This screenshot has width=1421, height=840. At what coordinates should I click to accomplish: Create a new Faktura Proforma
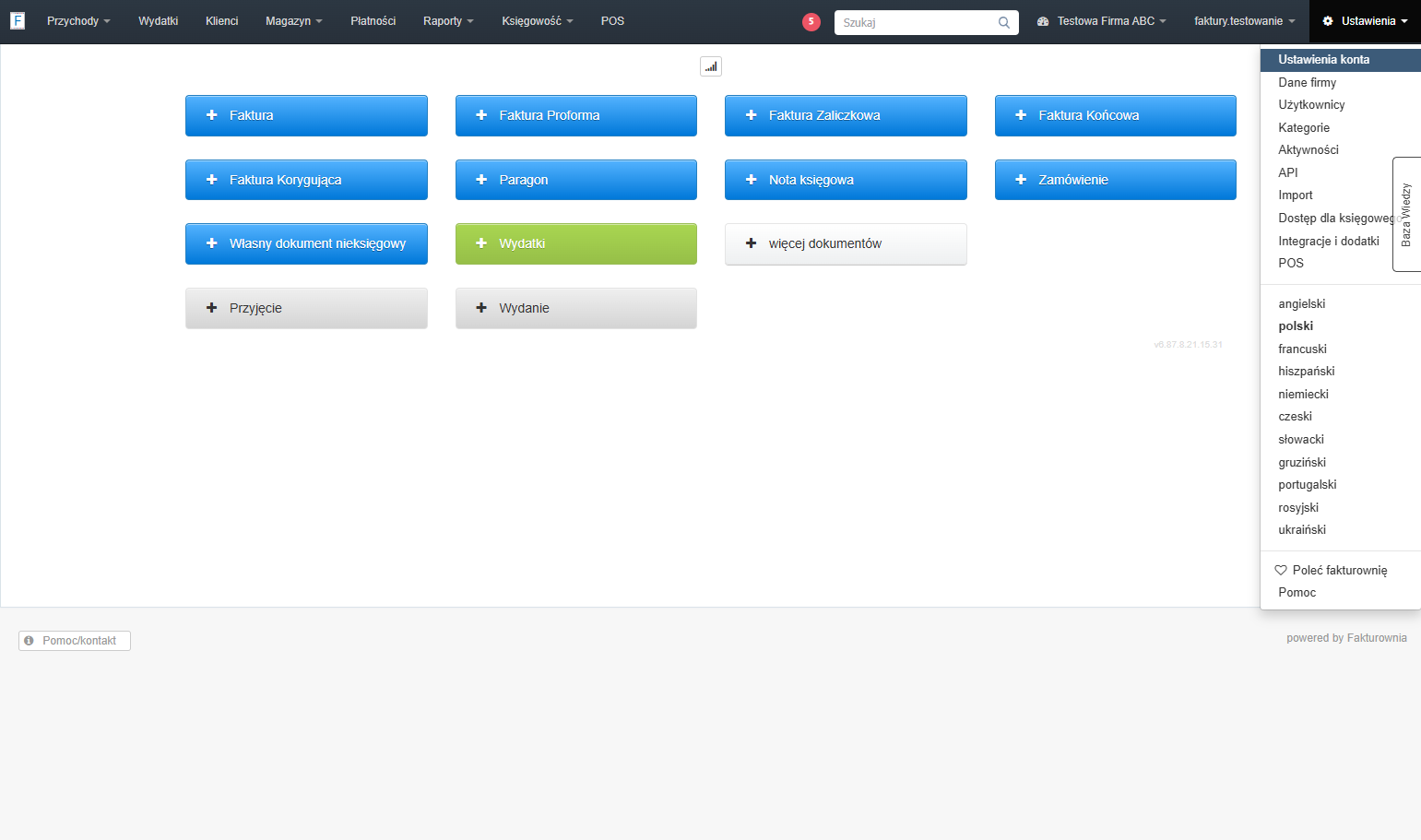[576, 115]
